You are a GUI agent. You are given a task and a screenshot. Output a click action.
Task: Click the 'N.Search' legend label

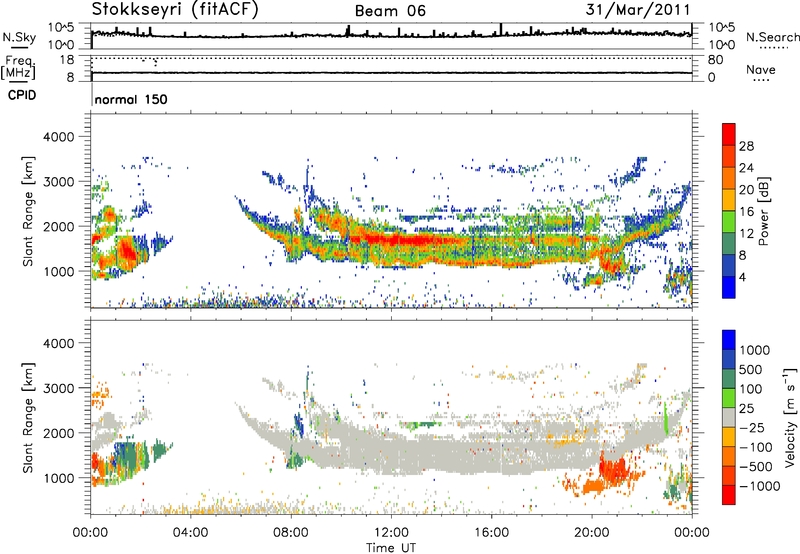coord(772,37)
